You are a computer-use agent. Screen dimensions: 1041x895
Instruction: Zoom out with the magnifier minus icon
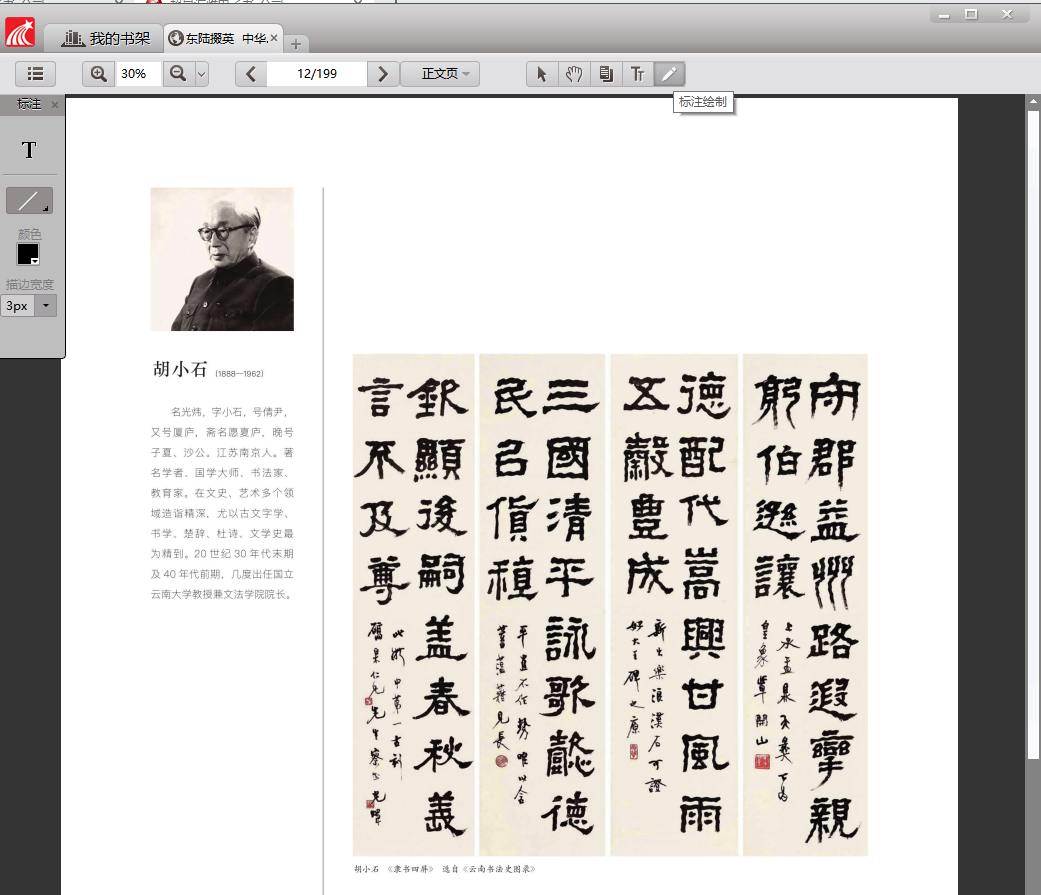(178, 74)
